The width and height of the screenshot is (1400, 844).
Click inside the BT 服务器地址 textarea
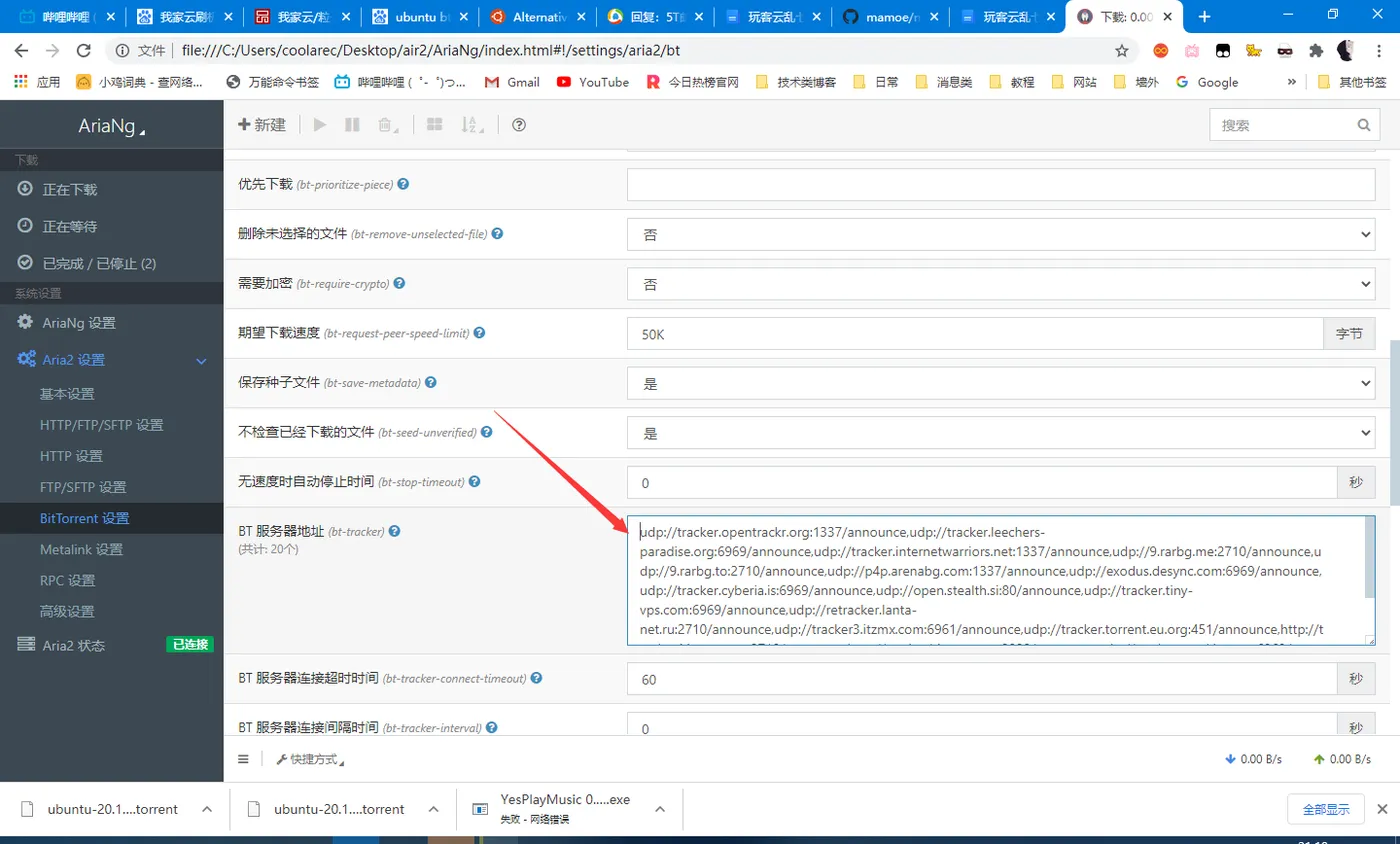pyautogui.click(x=1001, y=580)
